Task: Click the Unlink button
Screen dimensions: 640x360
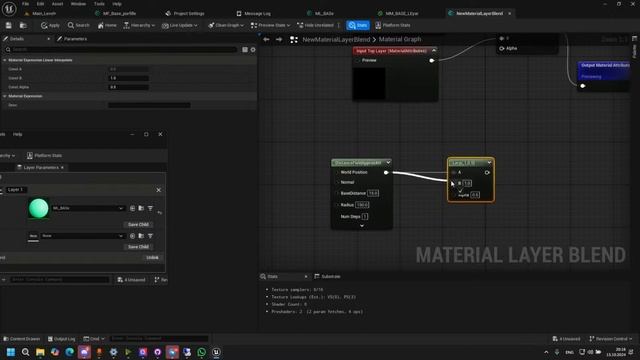Action: 152,258
